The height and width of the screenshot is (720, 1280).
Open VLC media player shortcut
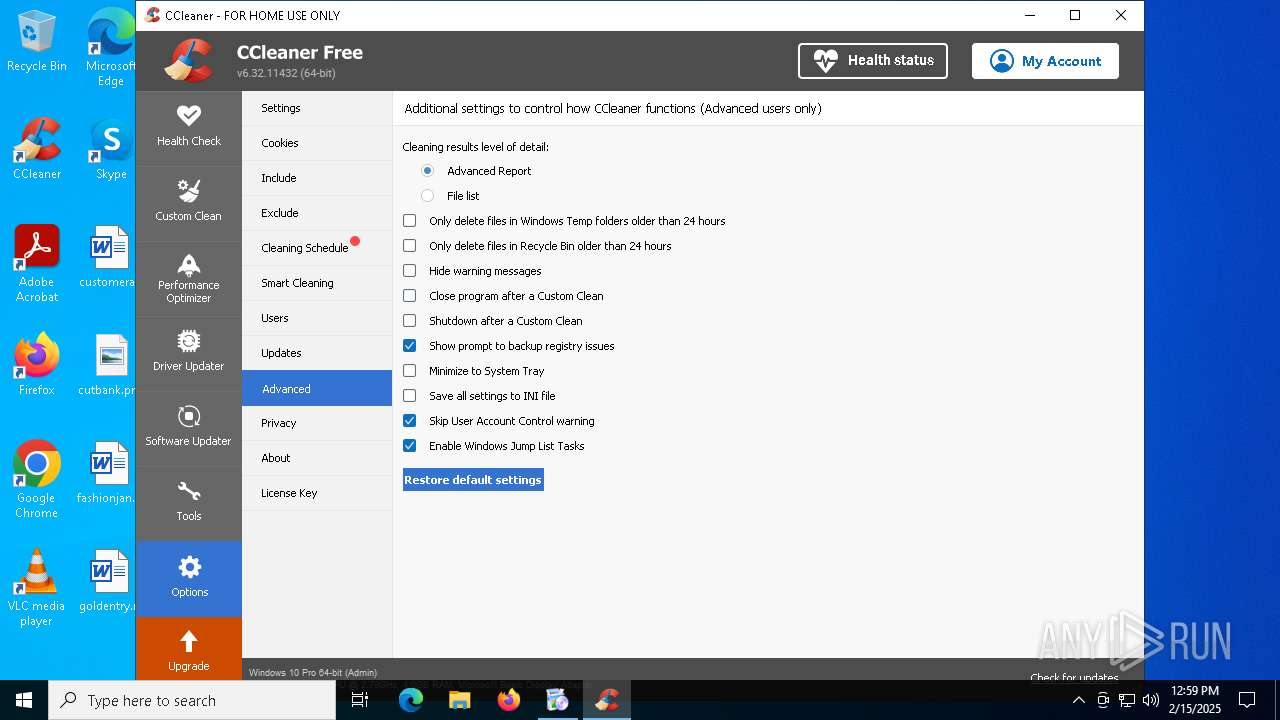point(37,587)
